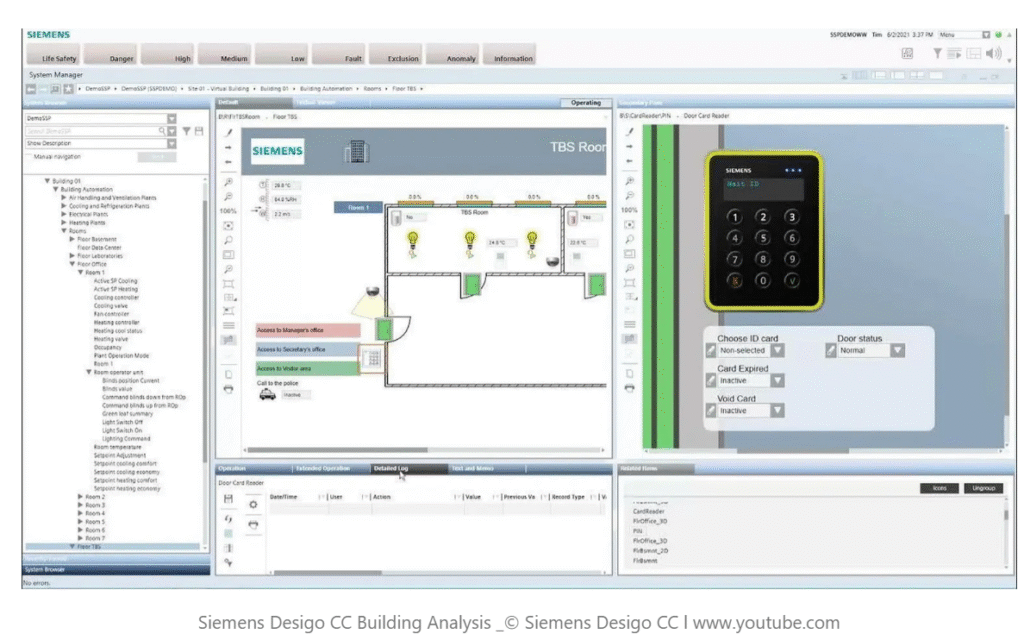
Task: Click the back navigation icon before the breadcrumb
Action: coord(31,89)
